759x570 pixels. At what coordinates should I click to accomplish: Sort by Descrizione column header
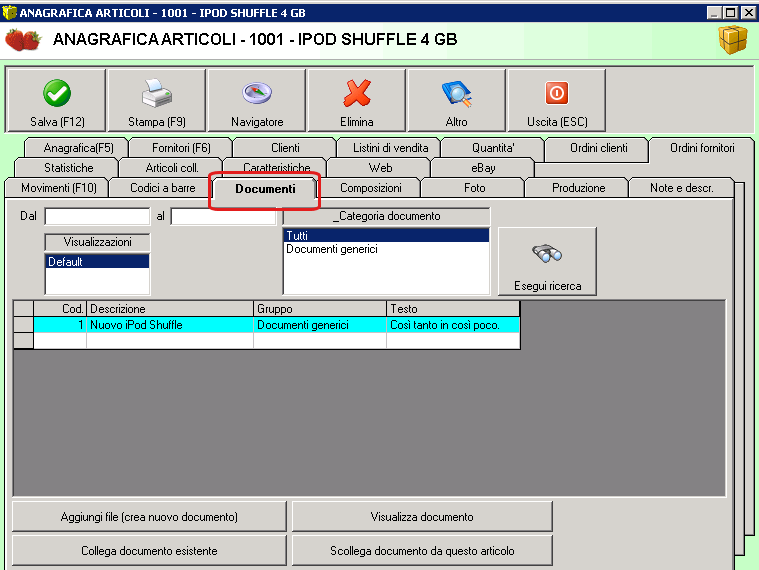coord(170,309)
